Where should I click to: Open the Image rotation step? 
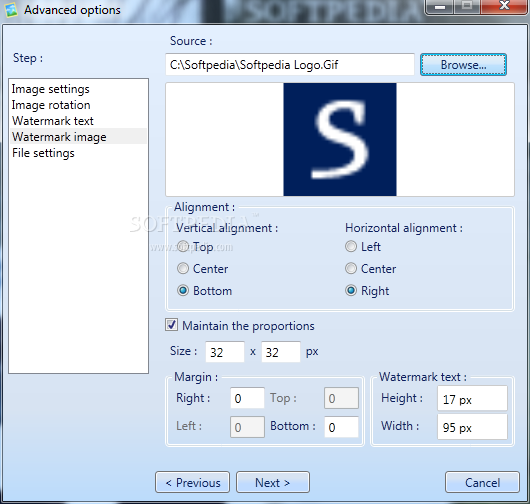[x=78, y=105]
